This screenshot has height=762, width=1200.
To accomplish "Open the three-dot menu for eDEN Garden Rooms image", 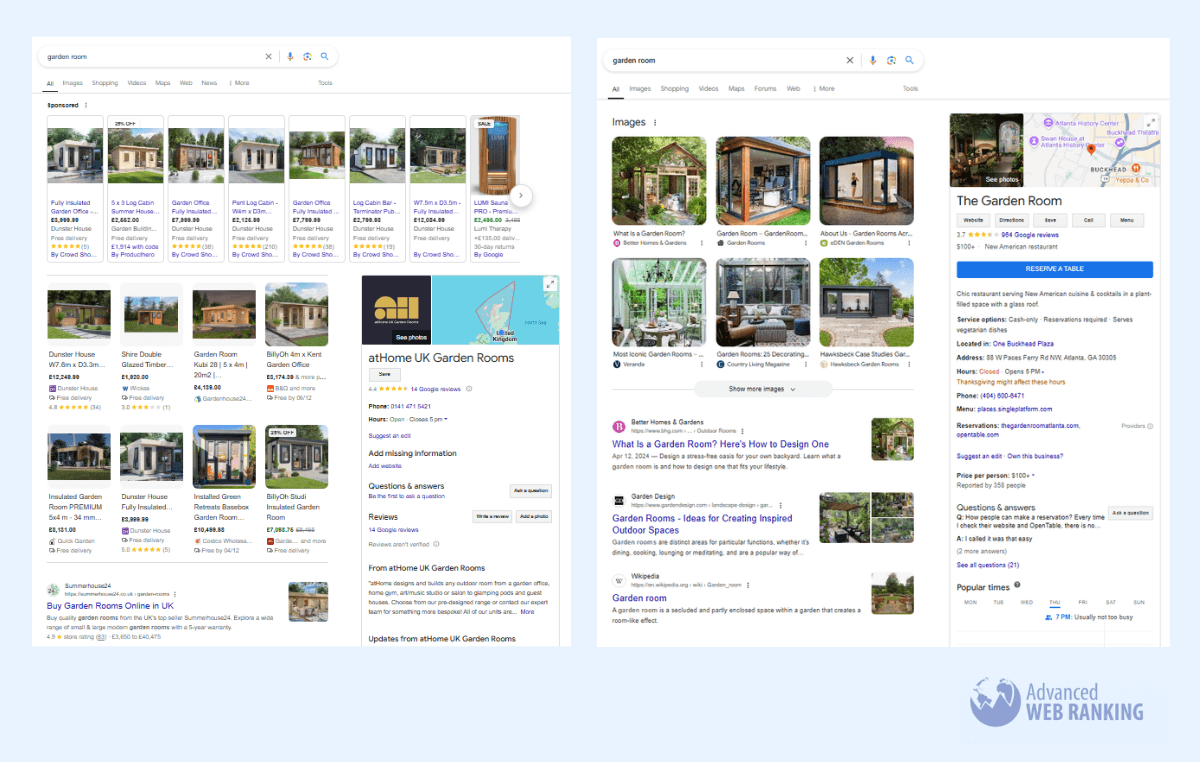I will coord(910,243).
